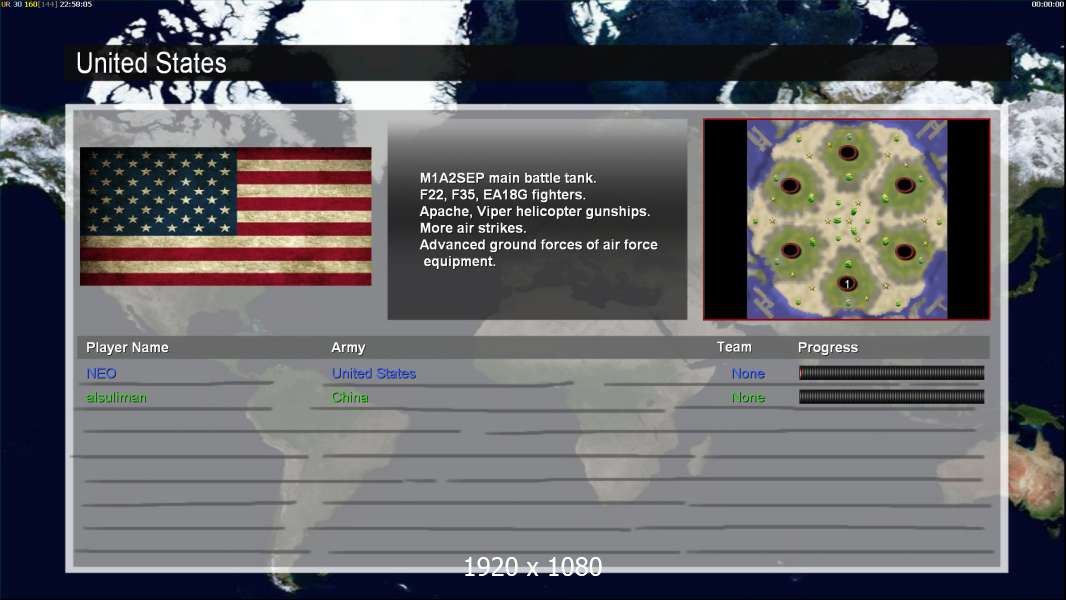The height and width of the screenshot is (600, 1066).
Task: Click the frame counter text at top-left
Action: tap(46, 4)
